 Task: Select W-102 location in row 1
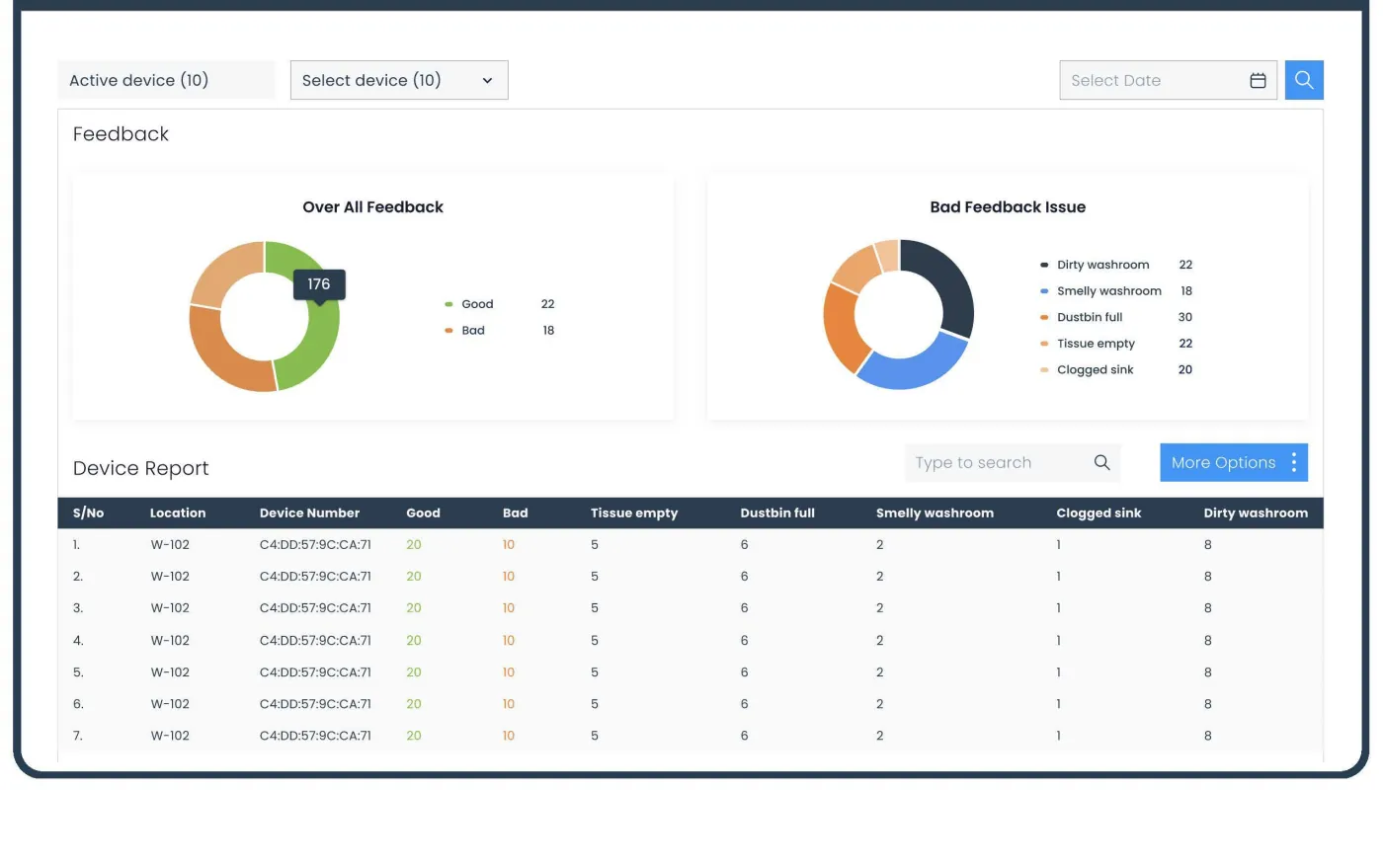click(170, 544)
